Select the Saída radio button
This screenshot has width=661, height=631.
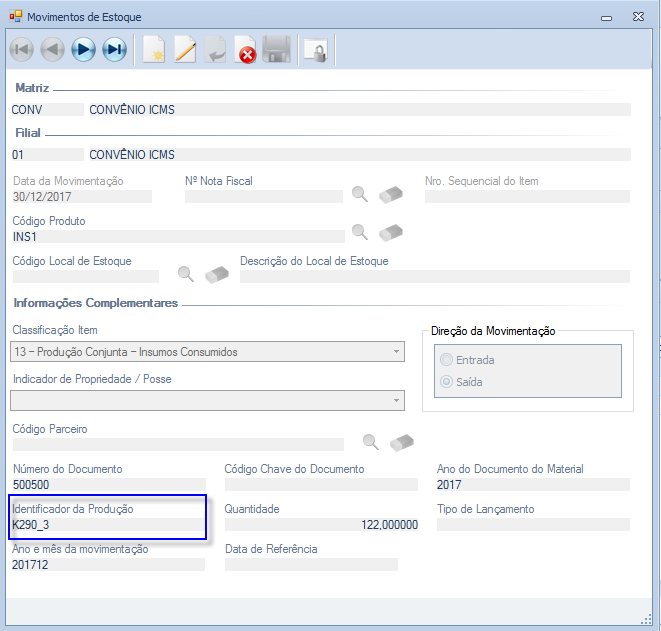tap(446, 382)
